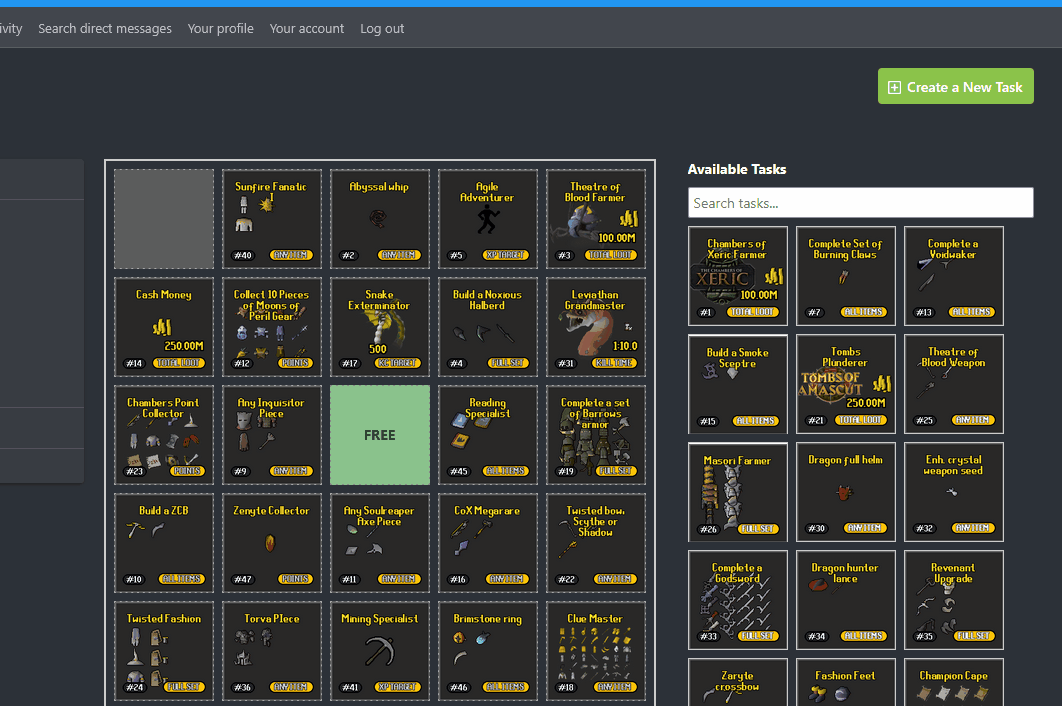This screenshot has height=706, width=1062.
Task: Select the CoX Megarare tile
Action: 488,543
